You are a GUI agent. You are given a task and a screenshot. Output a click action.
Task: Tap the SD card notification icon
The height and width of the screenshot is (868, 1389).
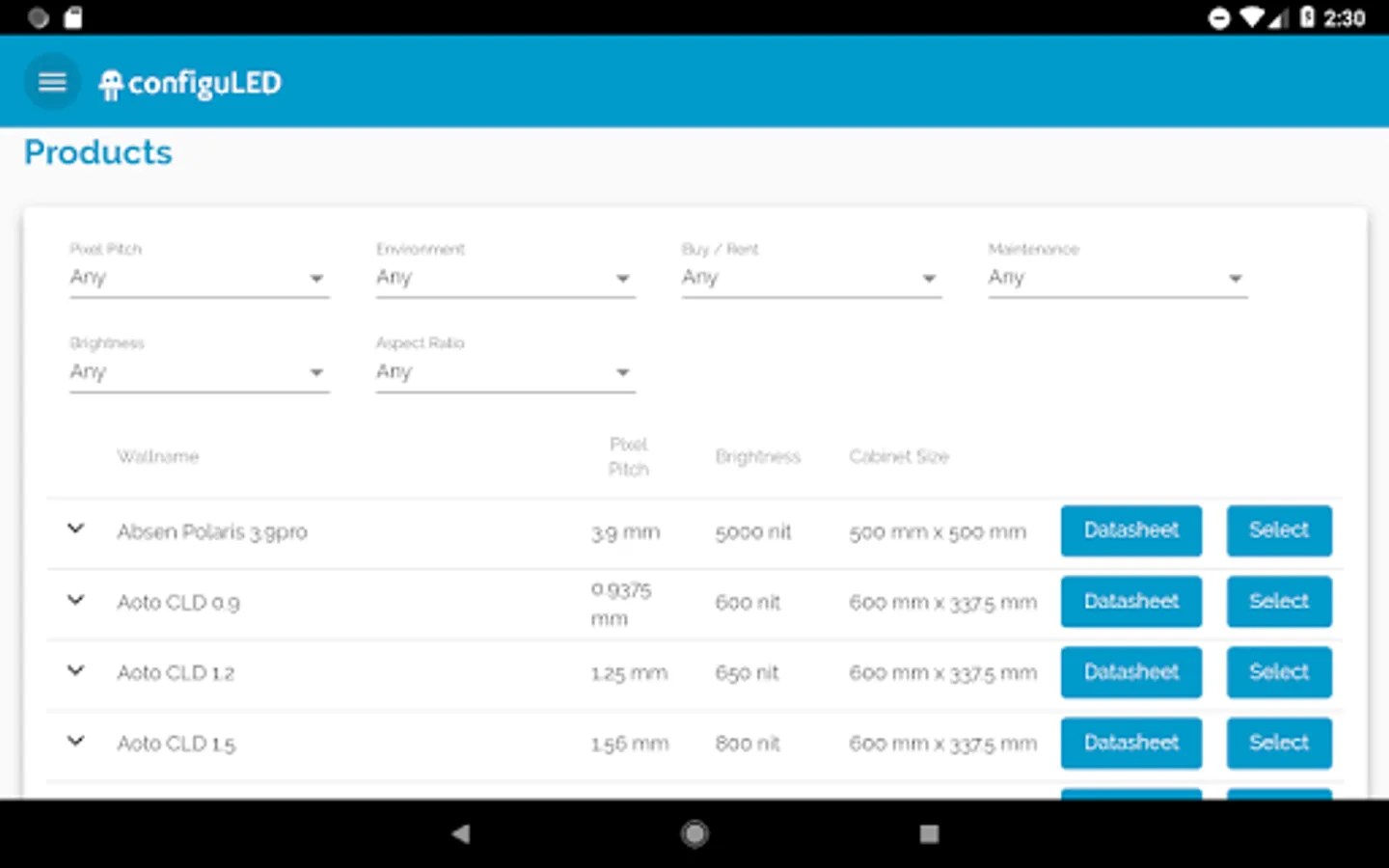pos(72,17)
